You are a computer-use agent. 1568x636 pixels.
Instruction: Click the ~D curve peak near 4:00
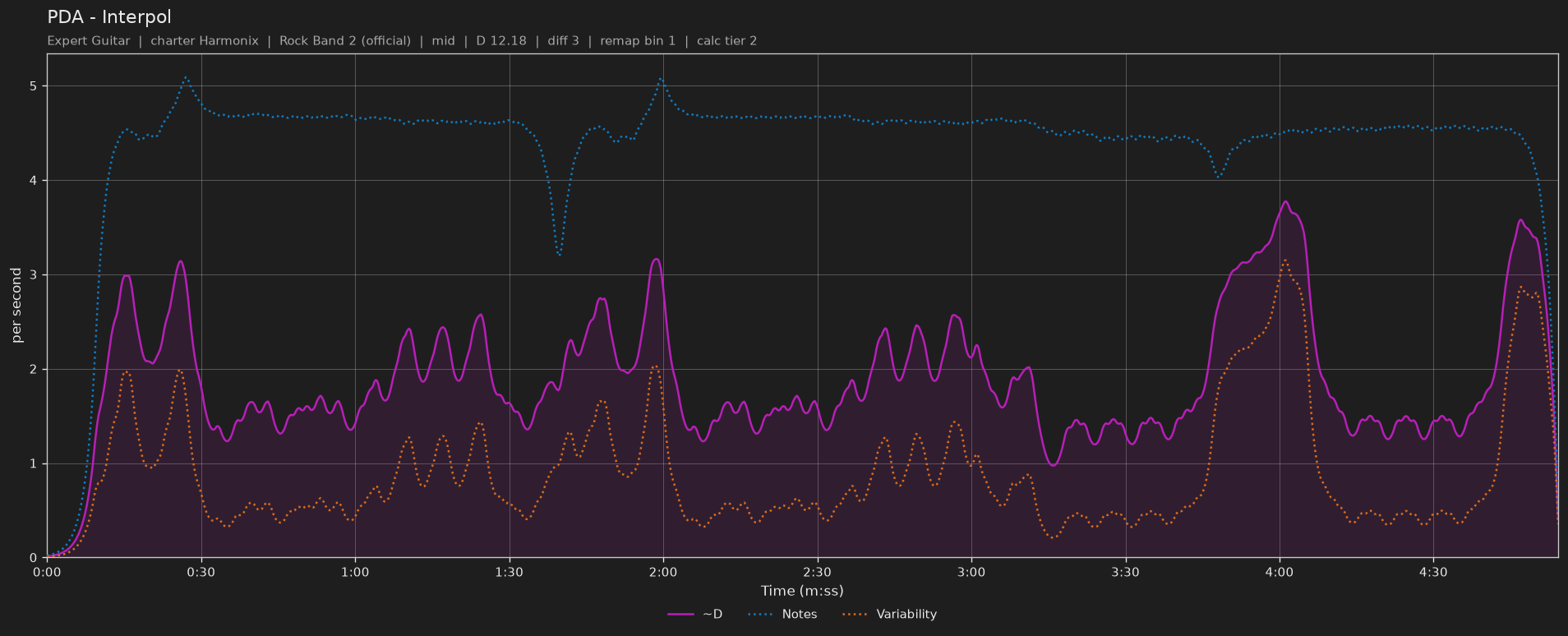click(1285, 201)
